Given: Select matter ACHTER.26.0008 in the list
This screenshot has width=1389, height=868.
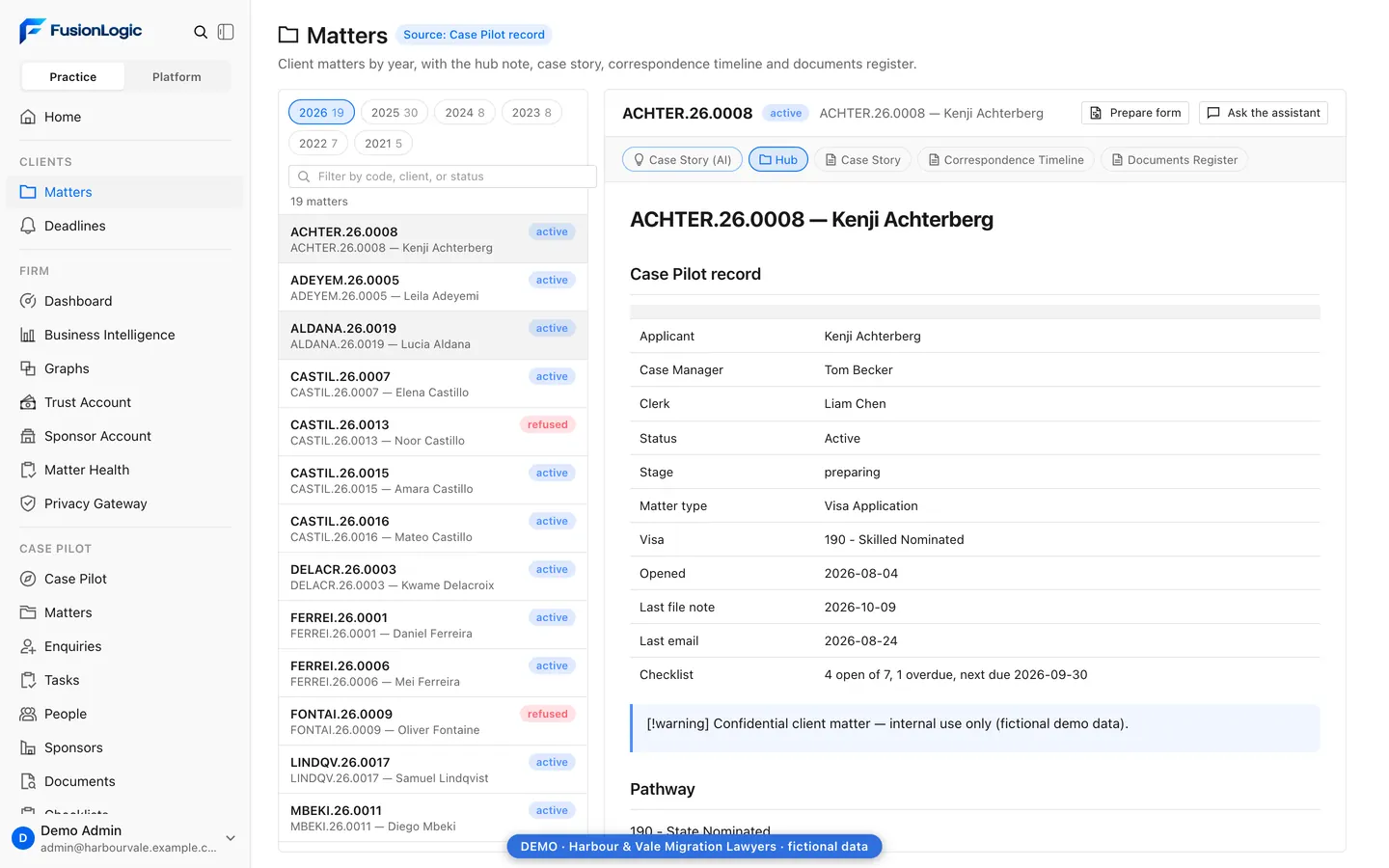Looking at the screenshot, I should (433, 239).
